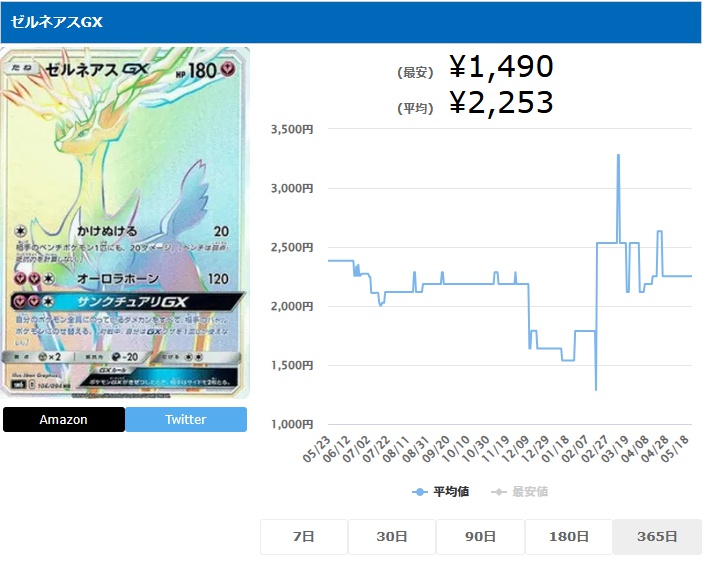This screenshot has height=564, width=703.
Task: Choose the 180日 period tab
Action: click(568, 537)
